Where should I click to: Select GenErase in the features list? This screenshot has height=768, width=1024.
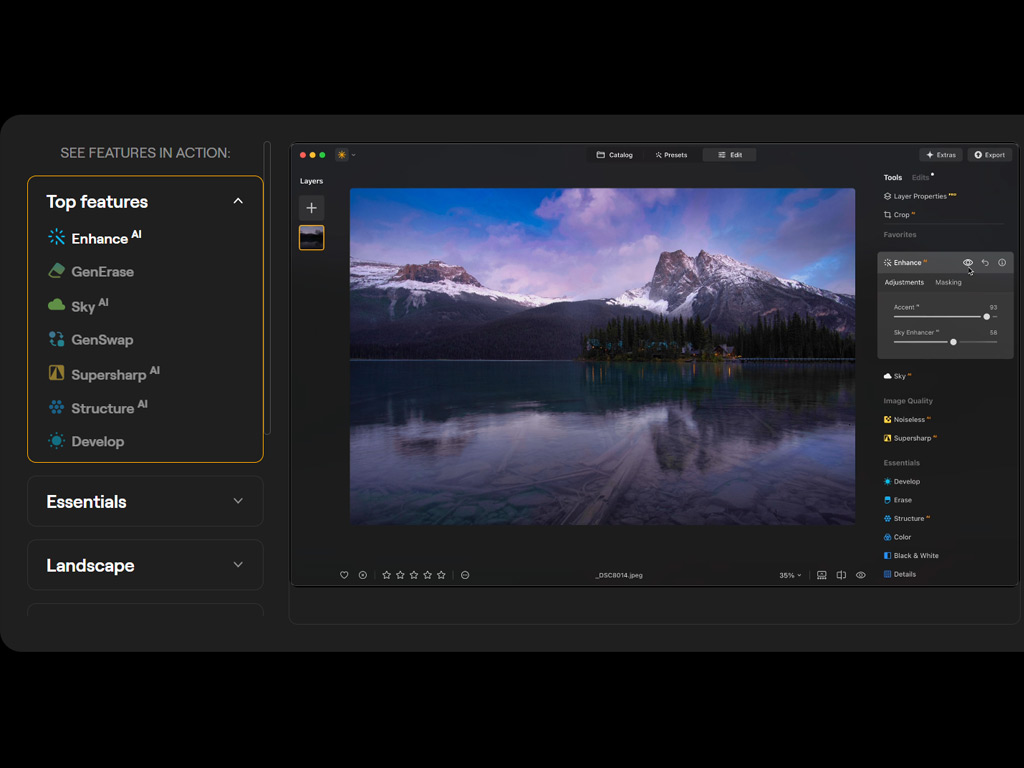[101, 271]
